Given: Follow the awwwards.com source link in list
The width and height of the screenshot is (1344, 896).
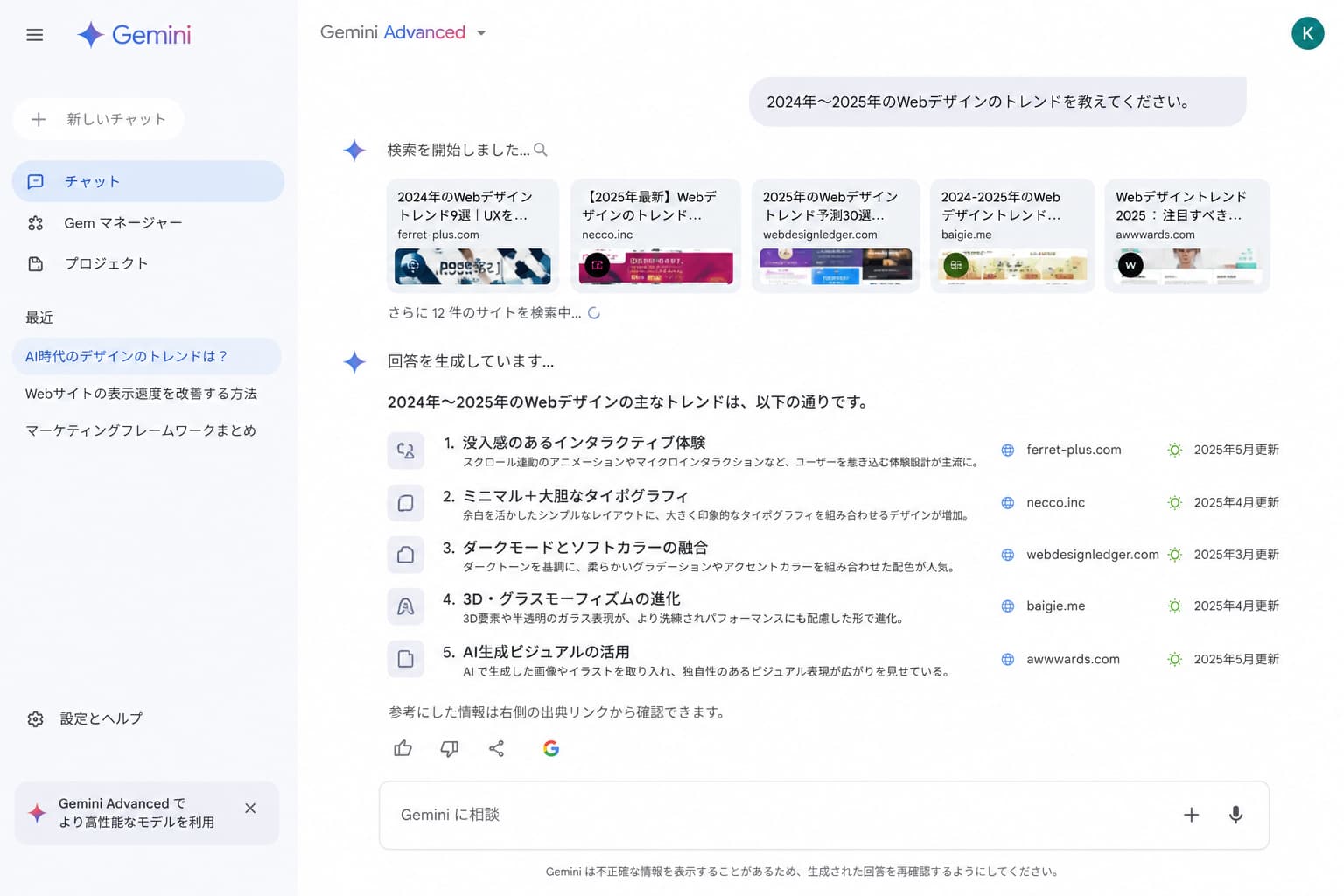Looking at the screenshot, I should 1073,659.
